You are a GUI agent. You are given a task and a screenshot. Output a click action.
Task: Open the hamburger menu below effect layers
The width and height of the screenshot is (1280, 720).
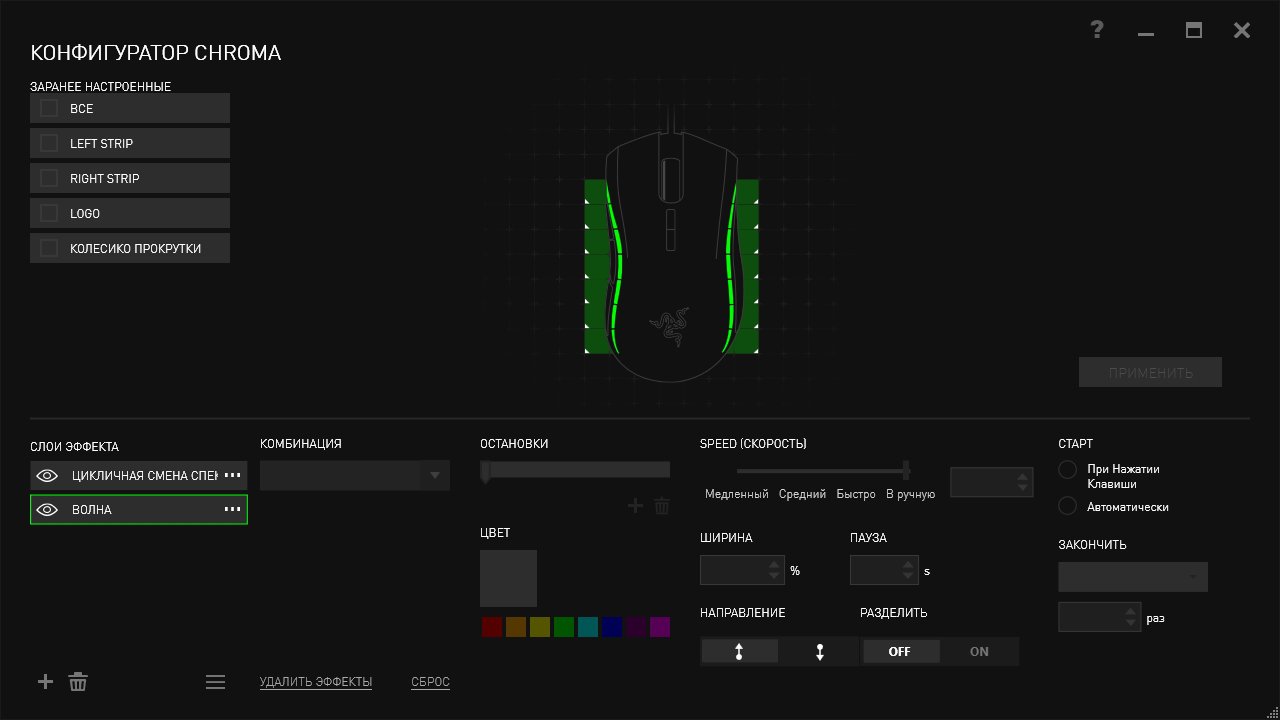(x=215, y=682)
